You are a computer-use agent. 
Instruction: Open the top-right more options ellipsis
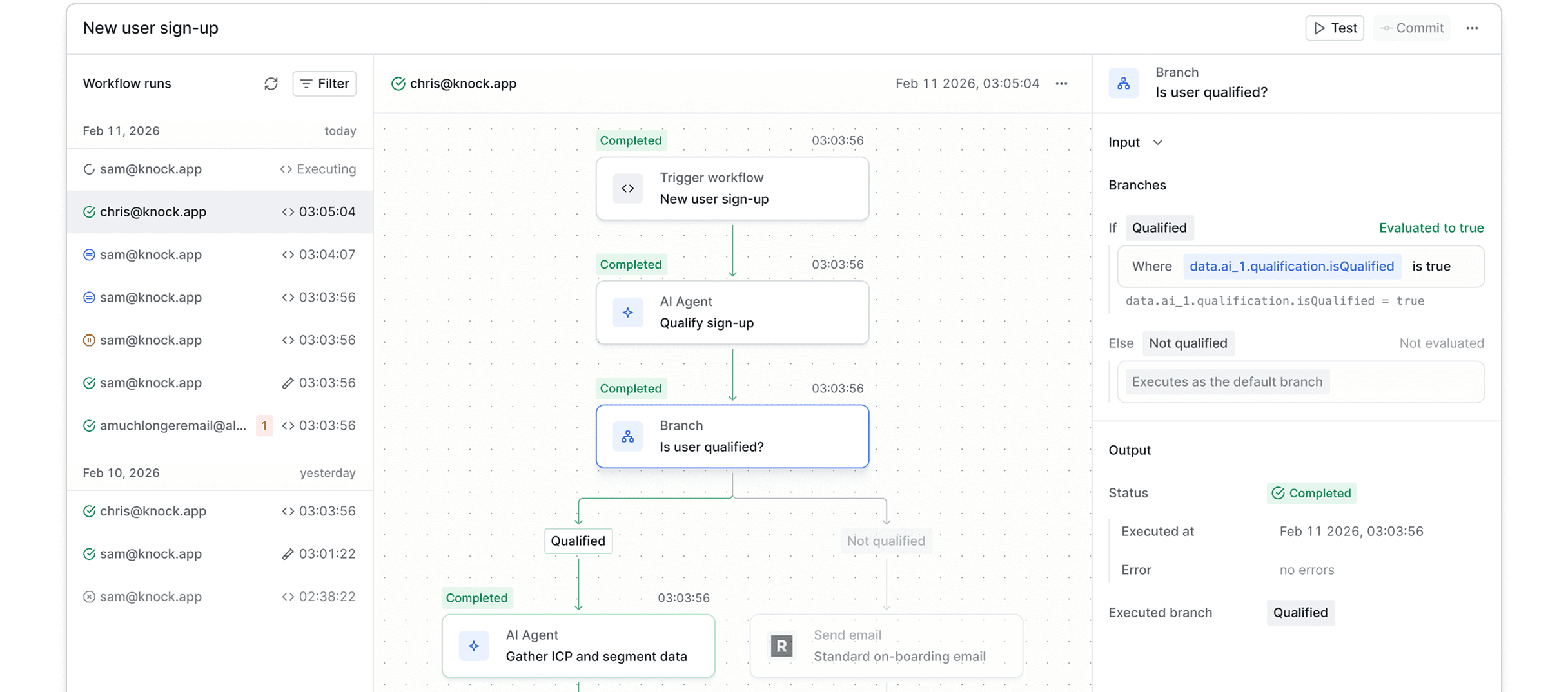click(1472, 28)
